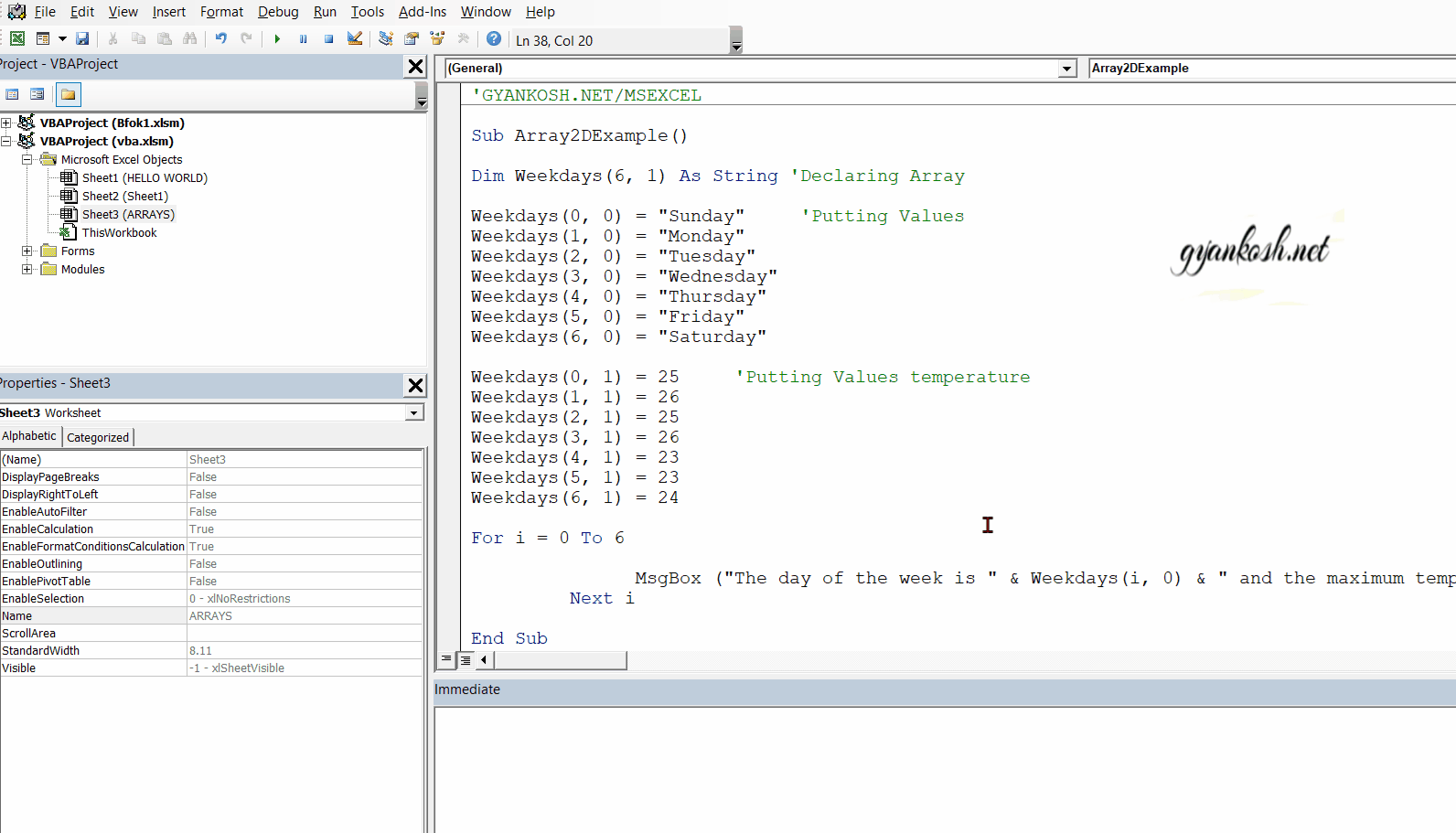1456x833 pixels.
Task: Click the EnableSelection property value xlNoRestrictions
Action: 305,599
